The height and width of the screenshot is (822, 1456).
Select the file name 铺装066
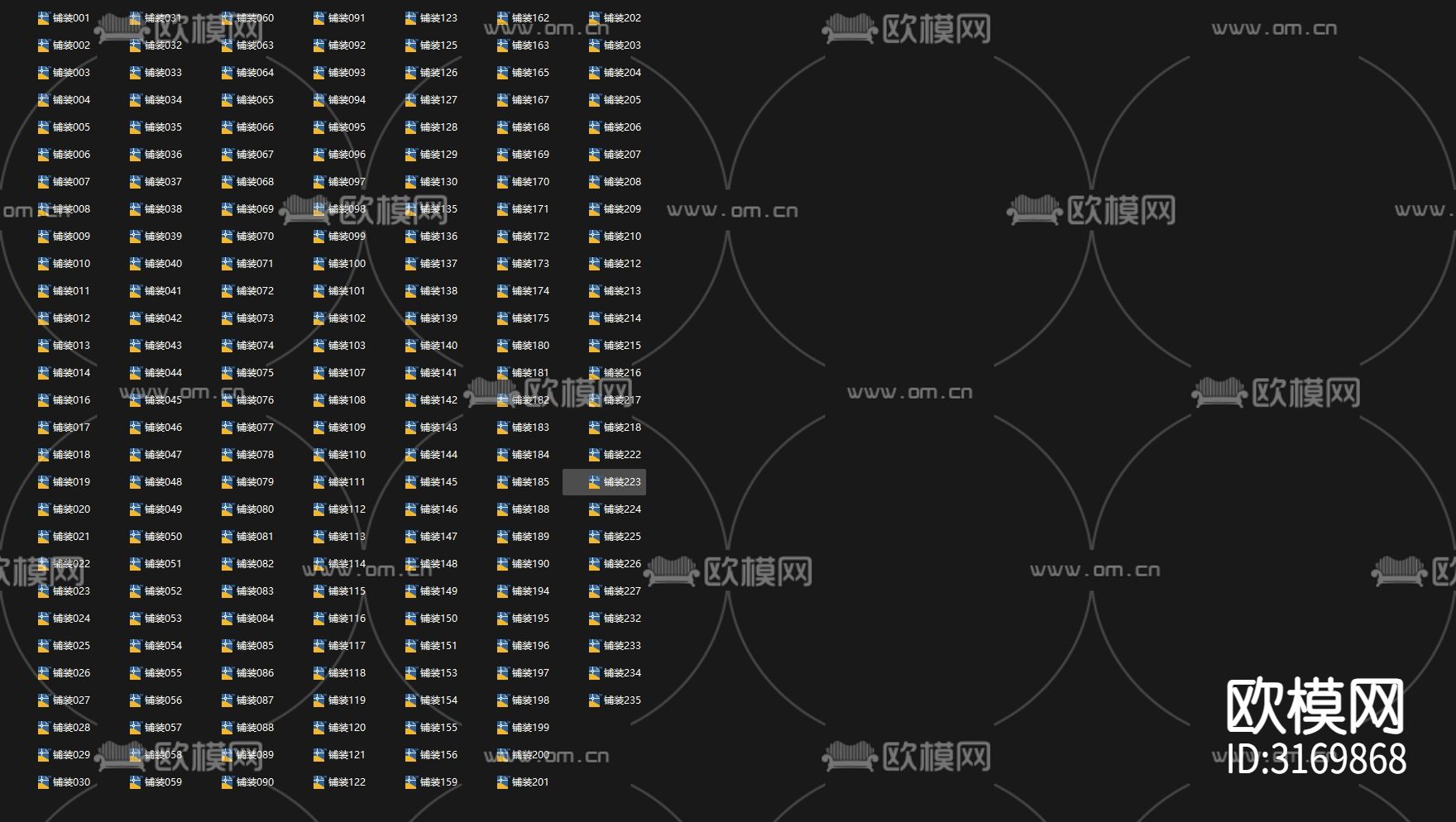tap(256, 127)
